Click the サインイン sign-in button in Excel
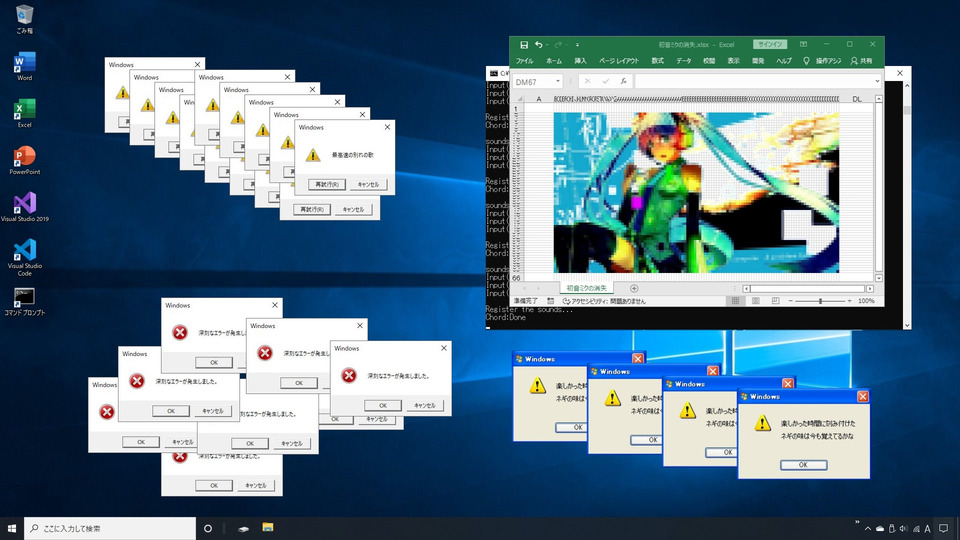Screen dimensions: 960x540 [x=770, y=44]
